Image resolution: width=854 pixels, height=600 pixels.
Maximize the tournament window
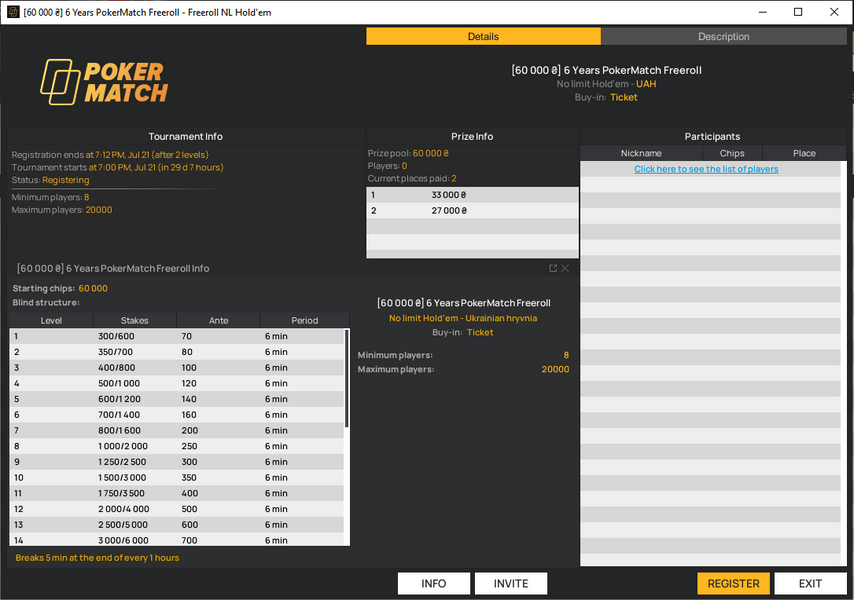pyautogui.click(x=798, y=12)
